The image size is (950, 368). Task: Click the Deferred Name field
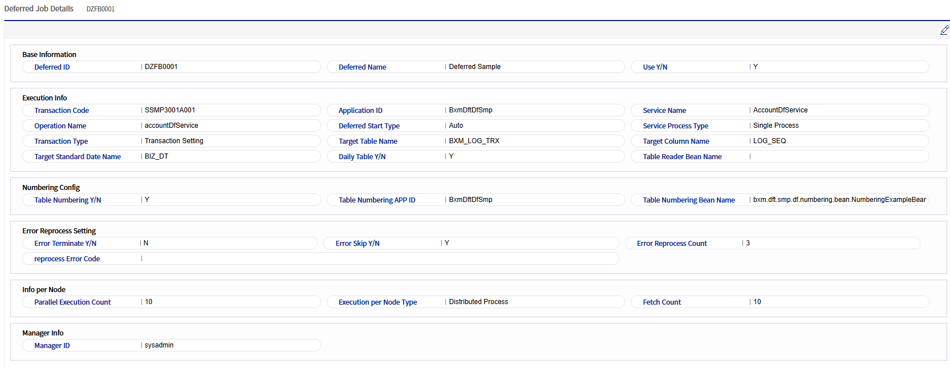476,67
